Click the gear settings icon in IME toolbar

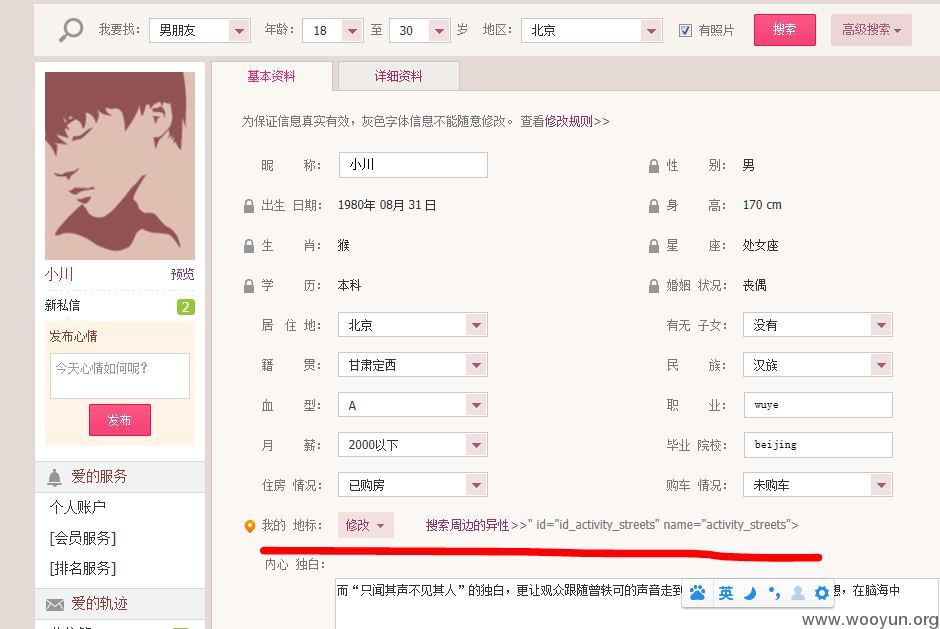pyautogui.click(x=822, y=593)
